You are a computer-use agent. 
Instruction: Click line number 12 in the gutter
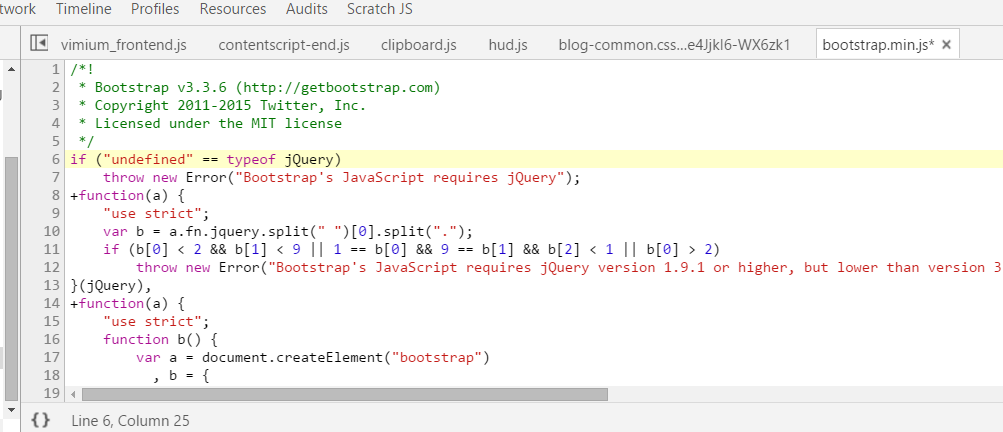point(52,267)
